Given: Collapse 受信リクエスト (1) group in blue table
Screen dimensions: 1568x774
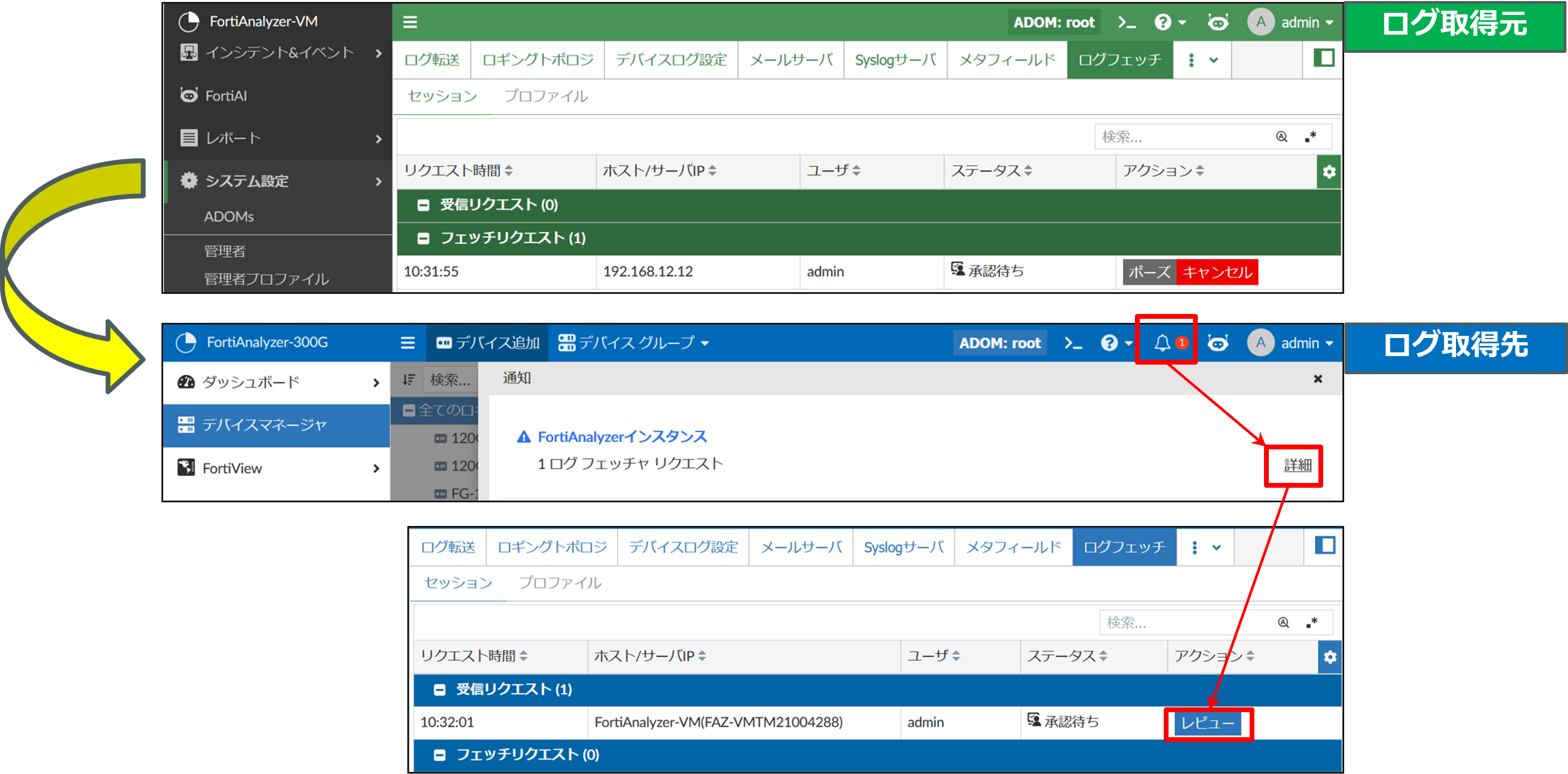Looking at the screenshot, I should point(439,689).
